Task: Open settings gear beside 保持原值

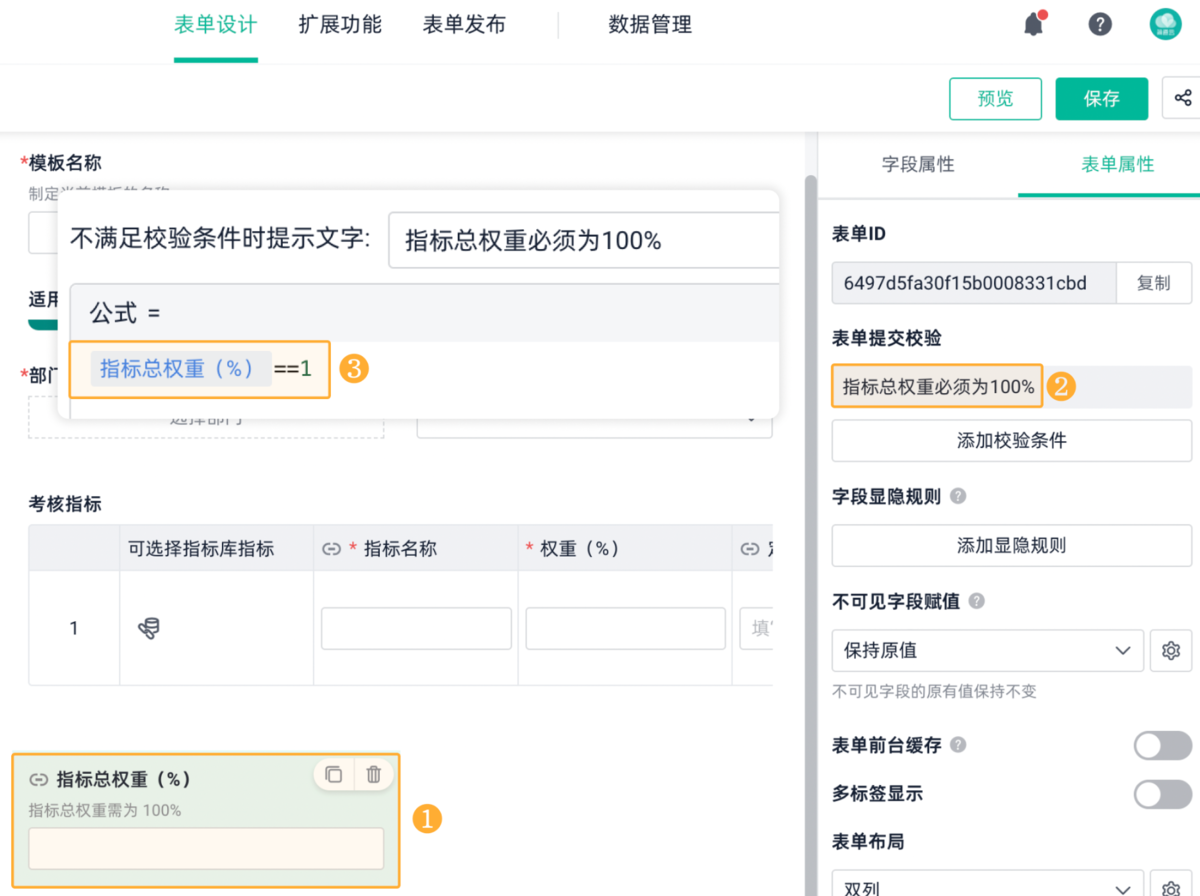Action: (1171, 650)
